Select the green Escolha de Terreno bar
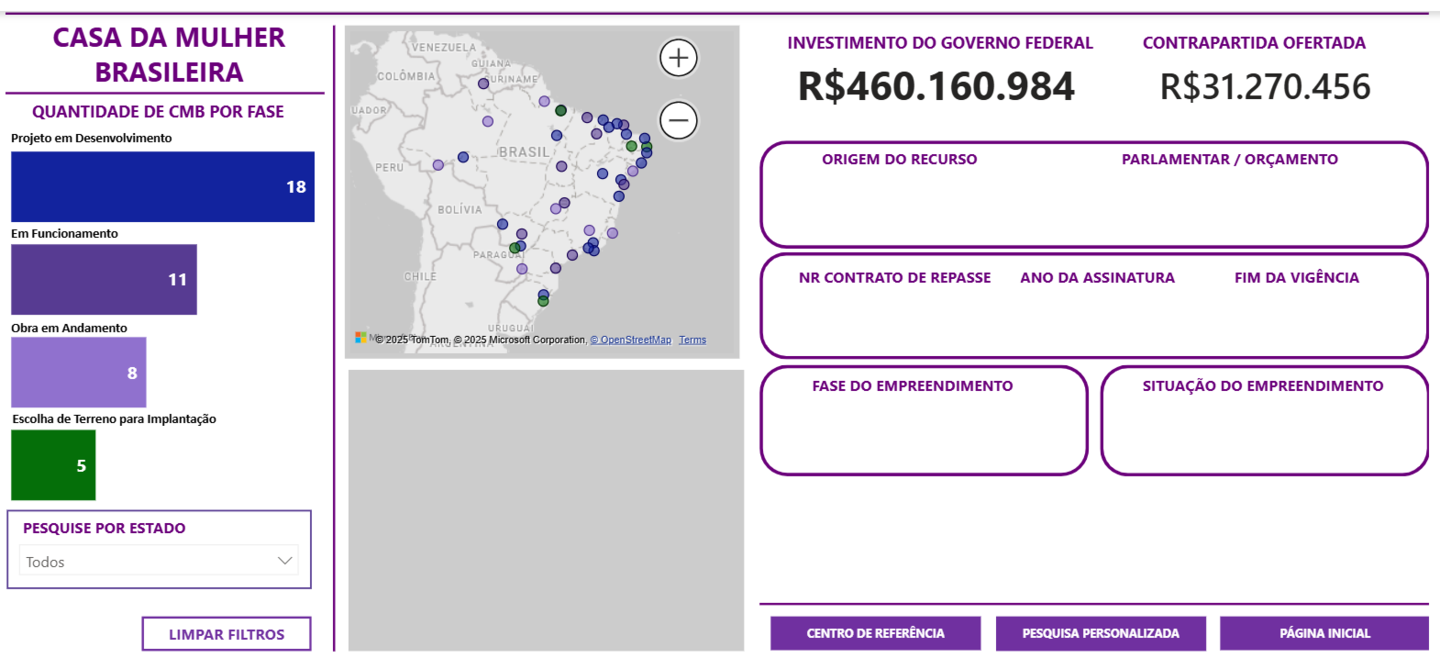 click(53, 465)
